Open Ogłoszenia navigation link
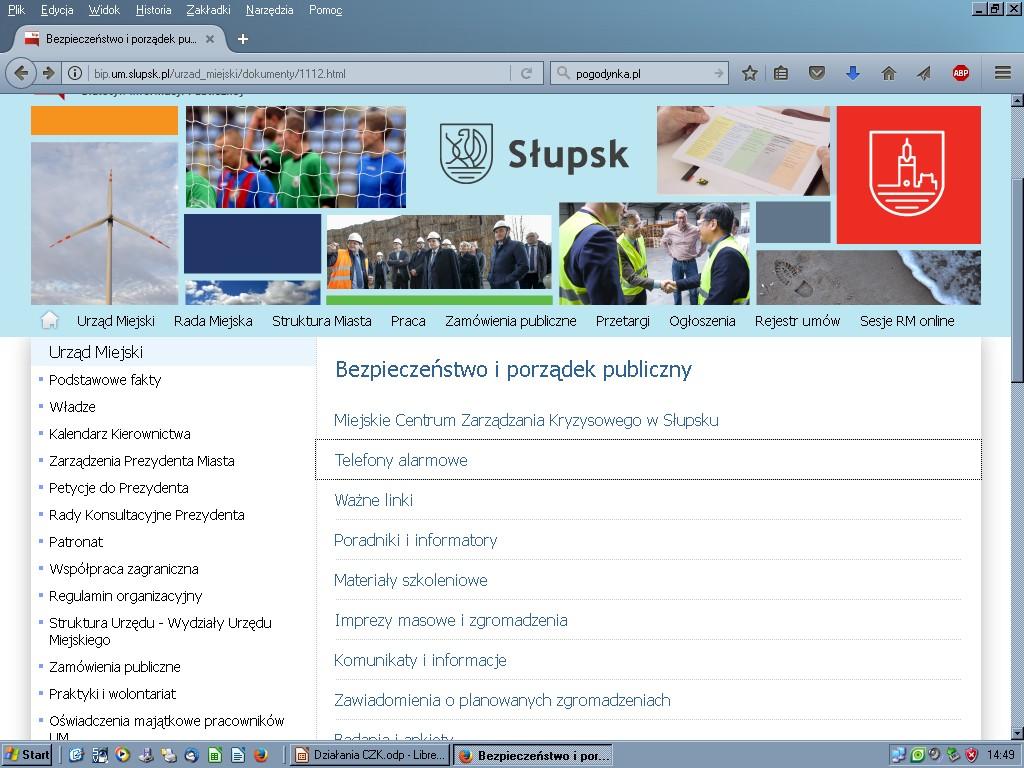 702,321
